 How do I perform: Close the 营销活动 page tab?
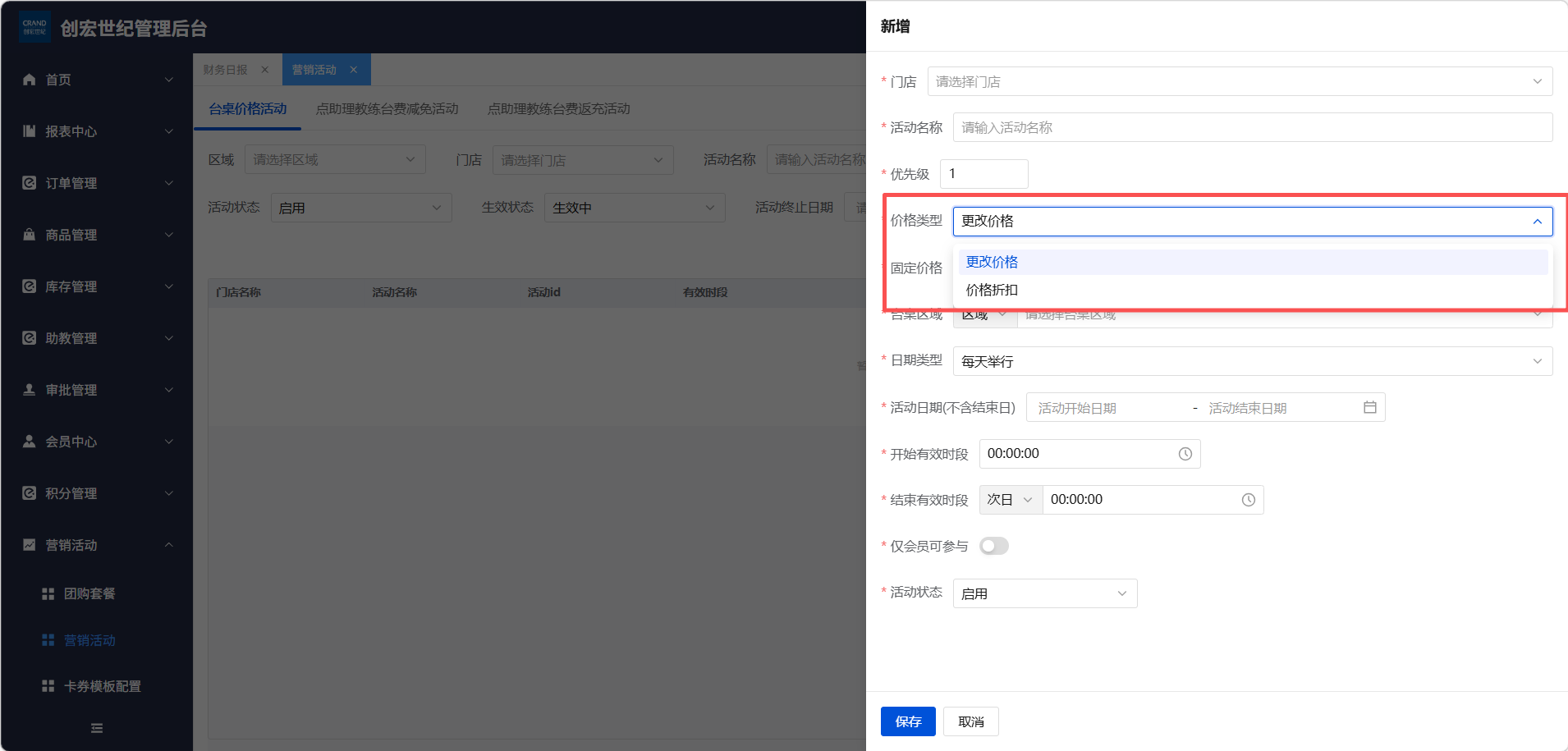(354, 70)
